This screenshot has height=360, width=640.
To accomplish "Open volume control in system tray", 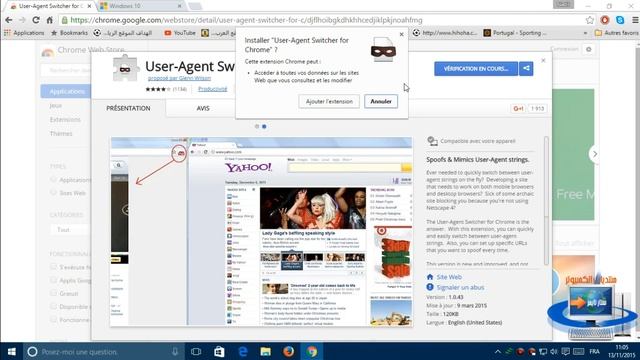I will (553, 351).
